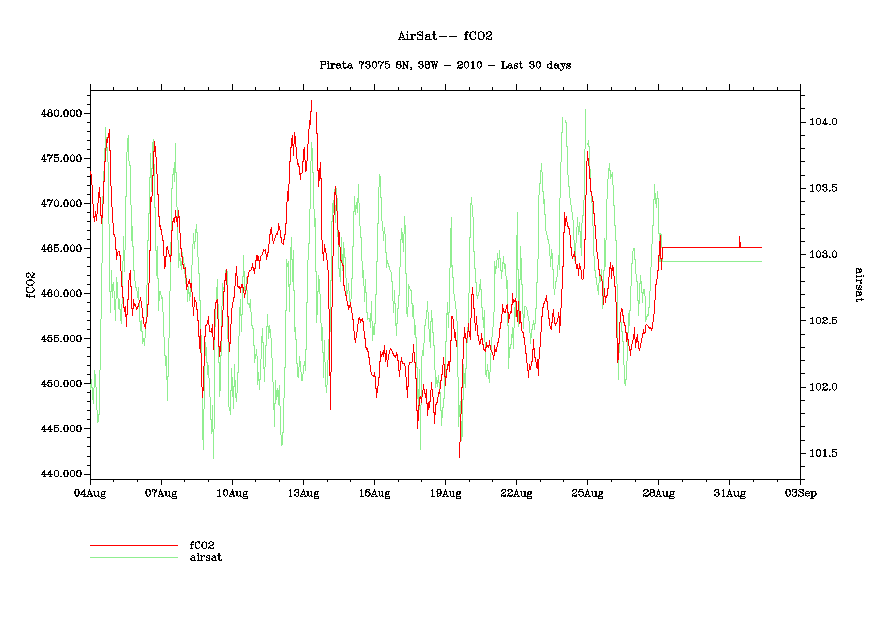891x630 pixels.
Task: Click the red fCO2 legend line
Action: coord(132,546)
